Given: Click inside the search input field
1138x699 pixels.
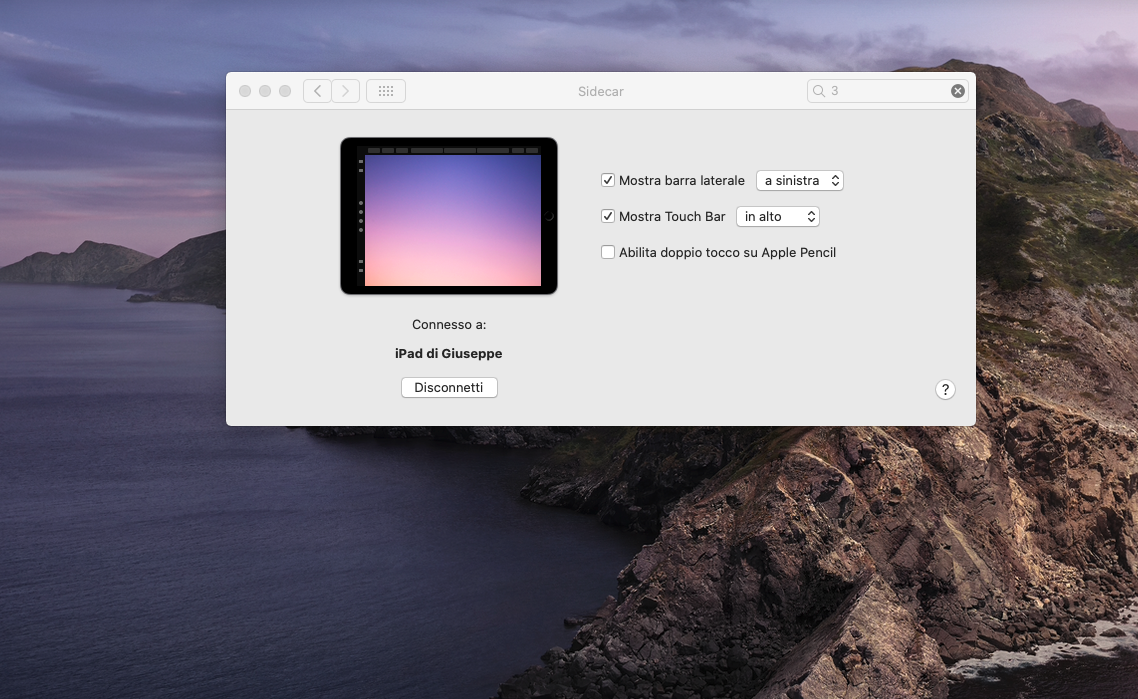Looking at the screenshot, I should 888,91.
